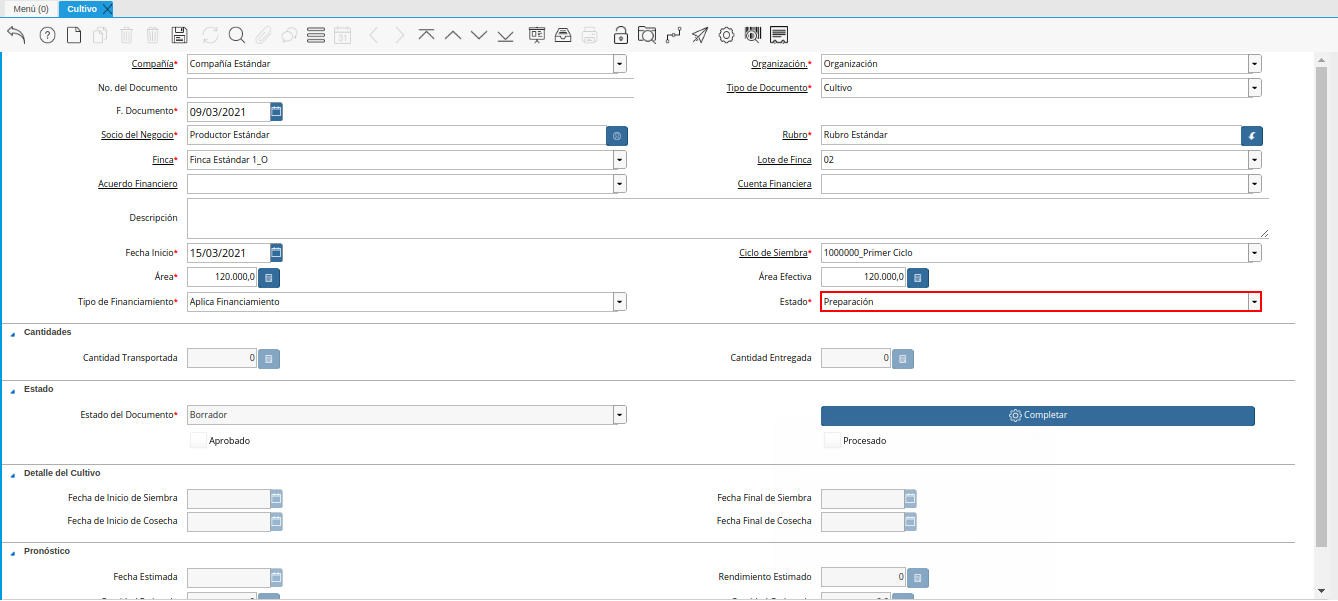Create a new record with blank page icon
The image size is (1338, 601).
tap(74, 35)
